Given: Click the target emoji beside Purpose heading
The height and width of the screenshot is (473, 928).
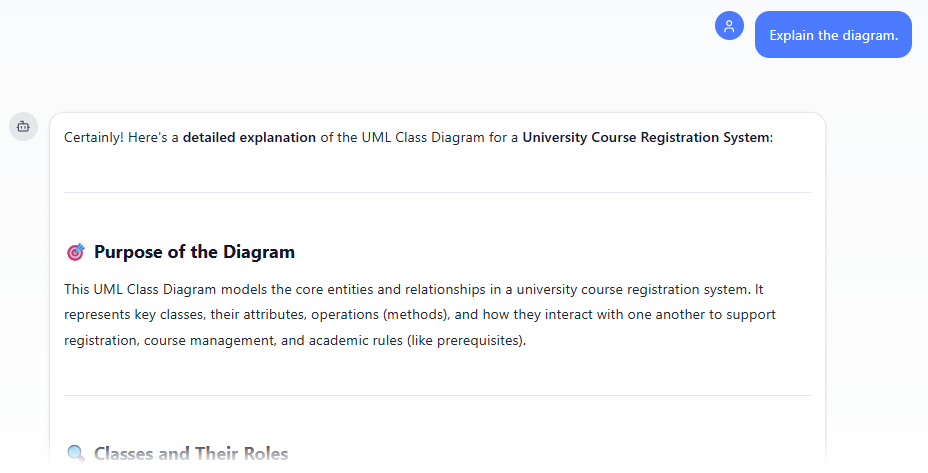Looking at the screenshot, I should pyautogui.click(x=75, y=252).
